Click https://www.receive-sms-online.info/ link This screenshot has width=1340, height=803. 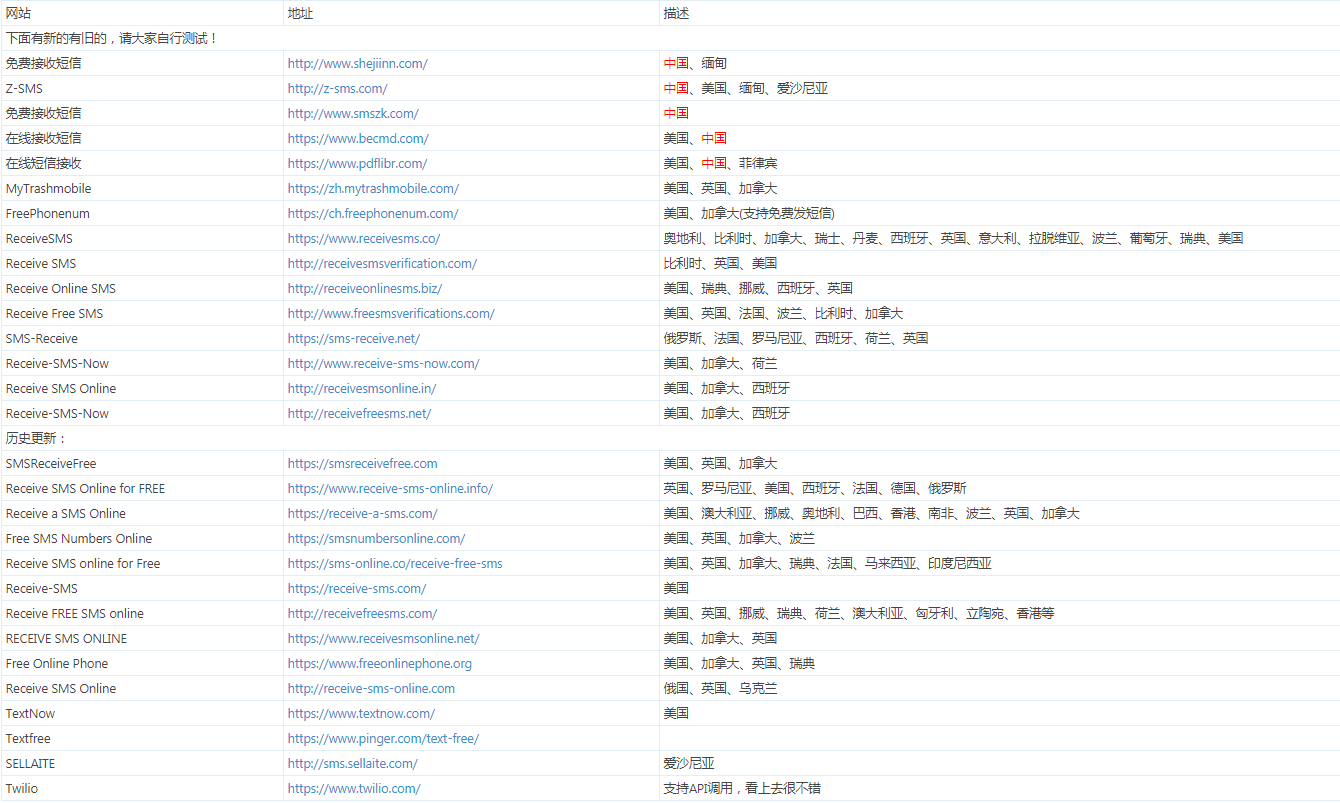[x=390, y=488]
